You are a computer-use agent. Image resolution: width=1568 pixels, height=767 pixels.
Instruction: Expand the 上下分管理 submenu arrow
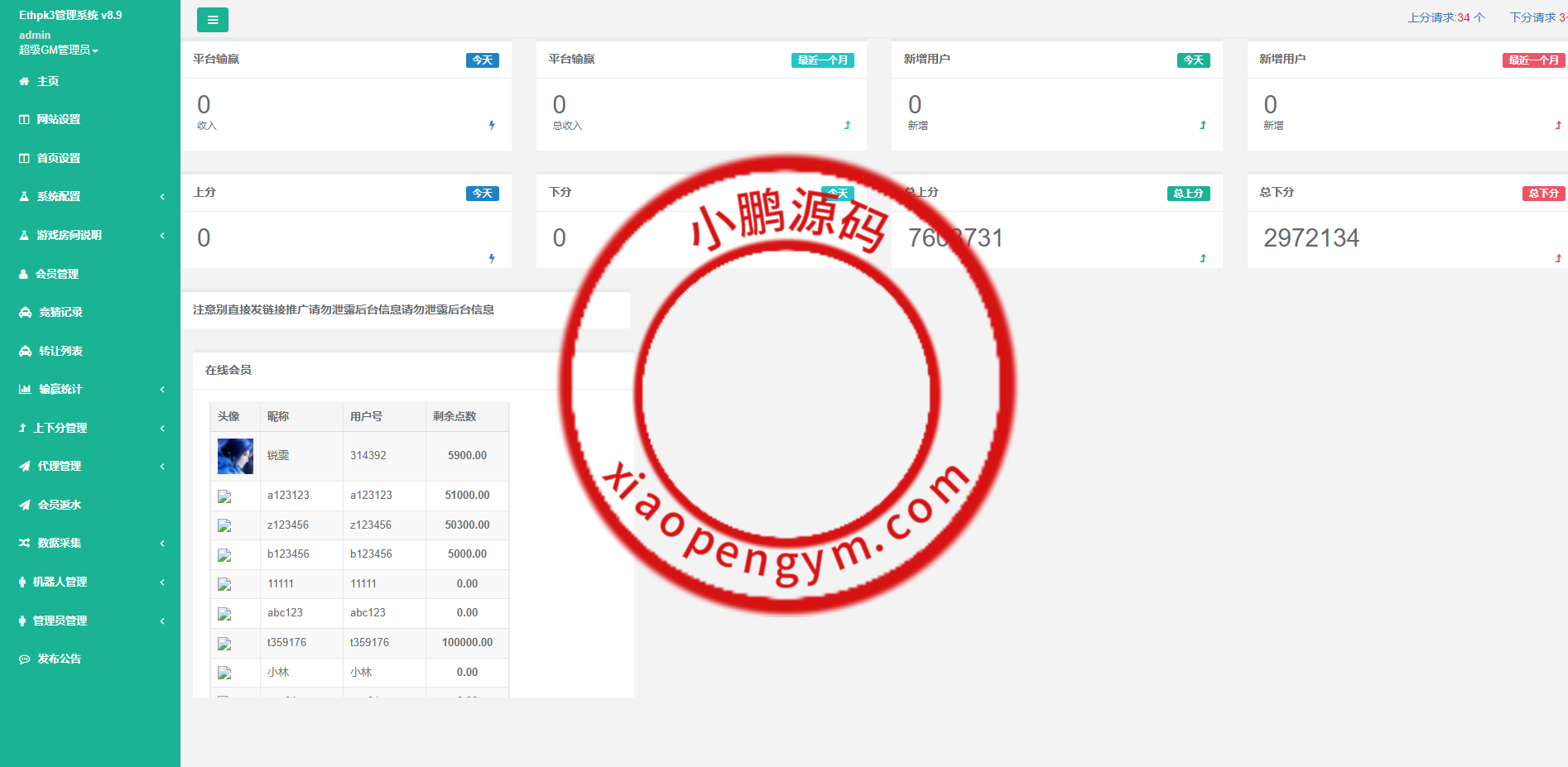point(162,429)
